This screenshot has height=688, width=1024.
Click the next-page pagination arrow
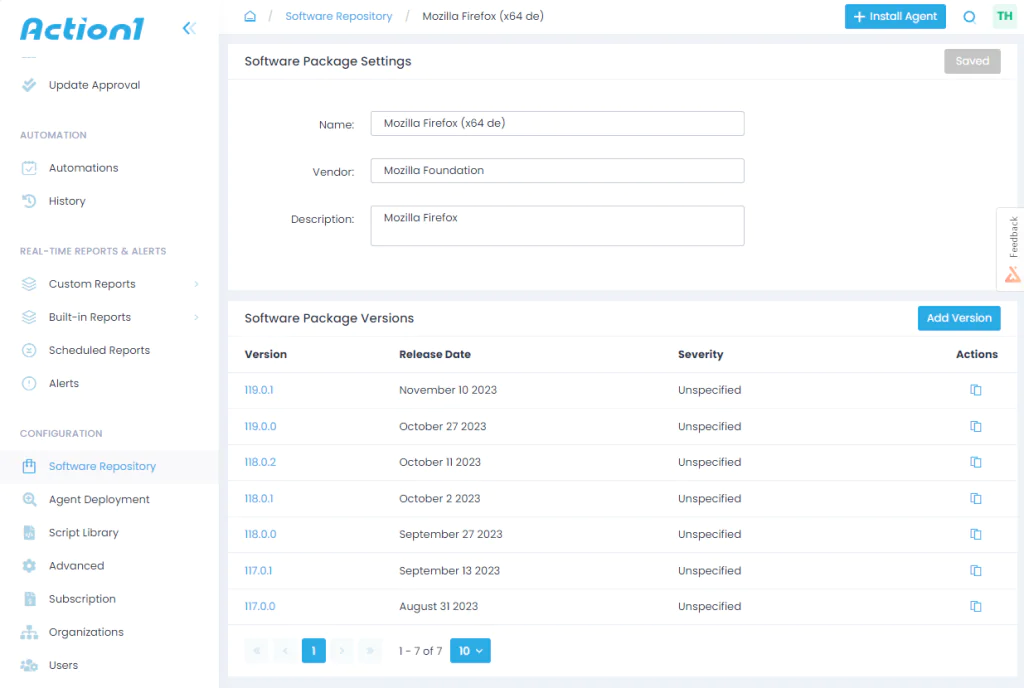[x=342, y=651]
